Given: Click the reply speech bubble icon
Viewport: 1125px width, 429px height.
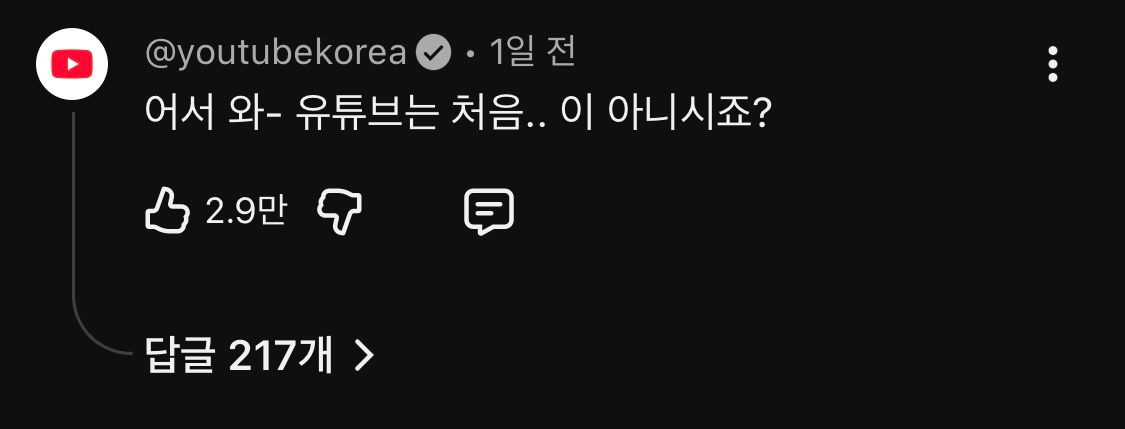Looking at the screenshot, I should coord(489,211).
